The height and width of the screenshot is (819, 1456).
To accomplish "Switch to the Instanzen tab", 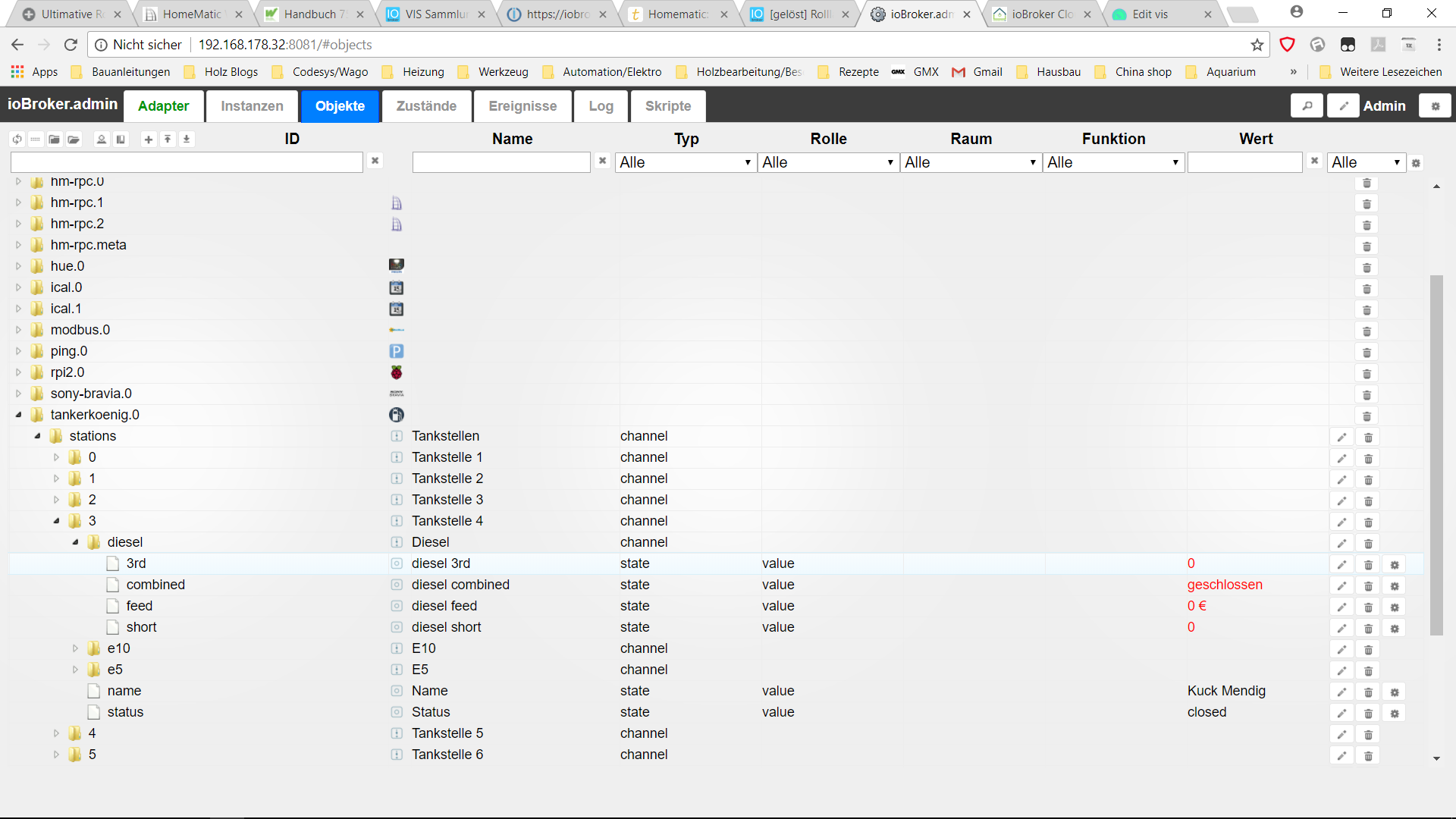I will [x=252, y=106].
